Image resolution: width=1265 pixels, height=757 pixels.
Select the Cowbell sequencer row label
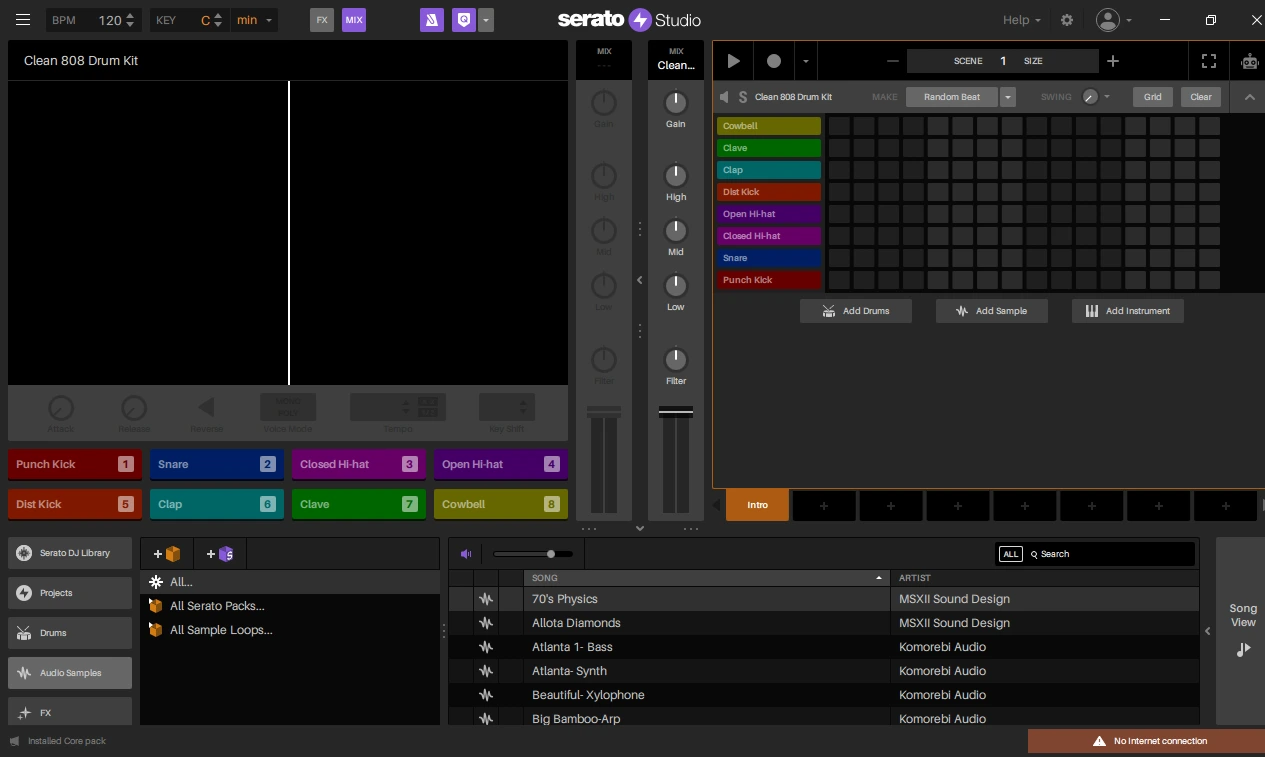coord(769,126)
